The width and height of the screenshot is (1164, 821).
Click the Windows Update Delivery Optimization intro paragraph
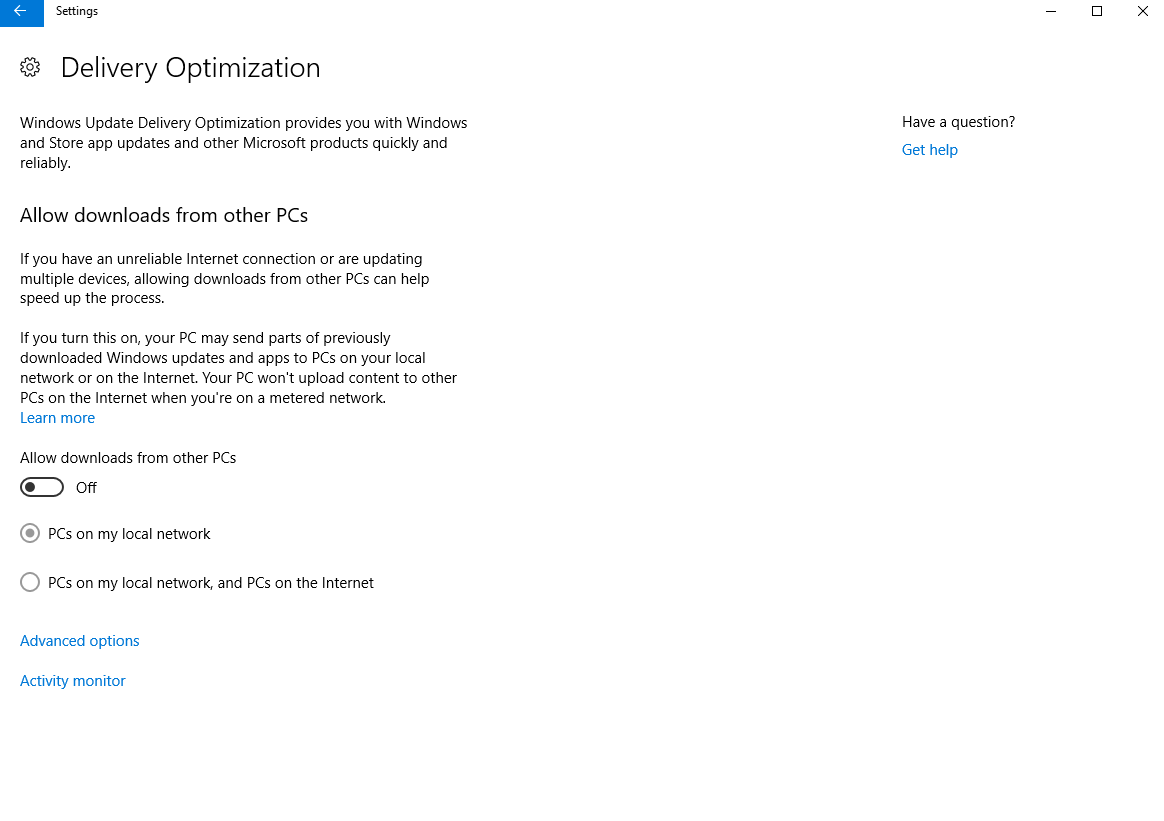(x=243, y=143)
